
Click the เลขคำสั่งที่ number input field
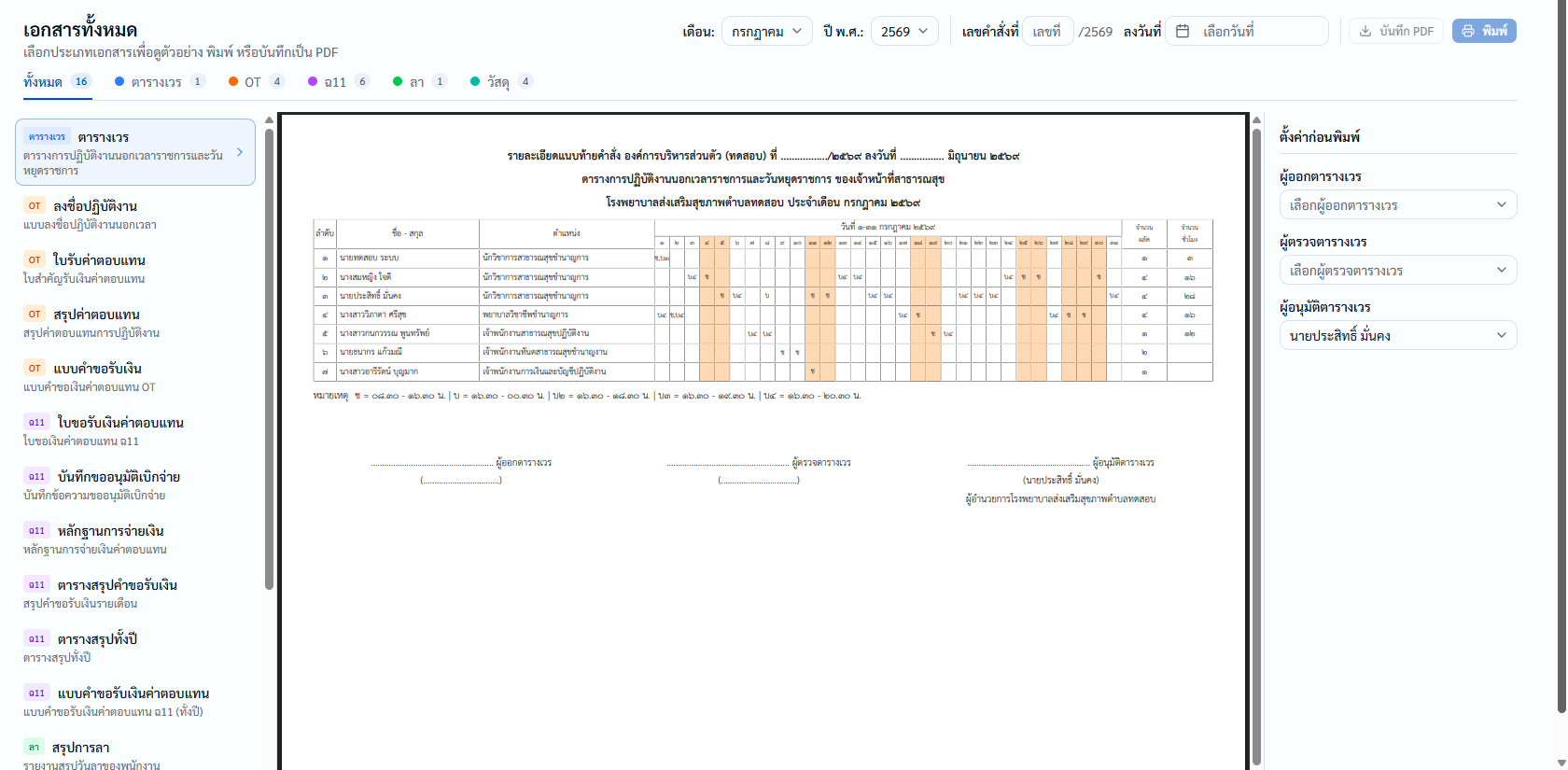click(1047, 31)
